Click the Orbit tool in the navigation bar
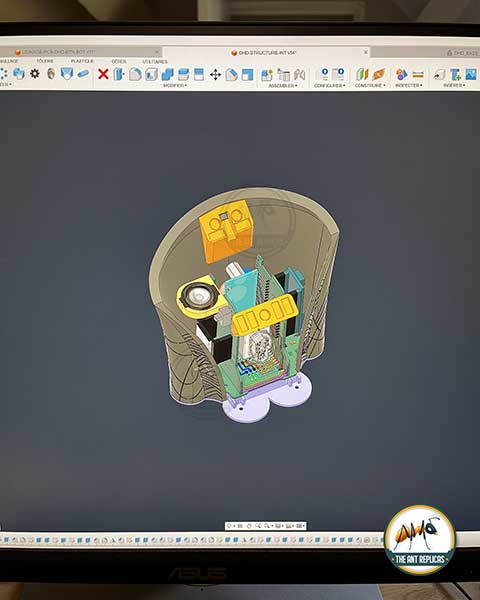The height and width of the screenshot is (600, 480). click(x=230, y=526)
